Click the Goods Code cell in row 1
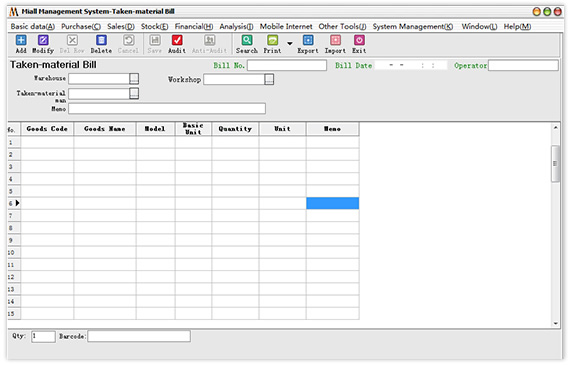Viewport: 568px width, 365px height. [x=47, y=142]
